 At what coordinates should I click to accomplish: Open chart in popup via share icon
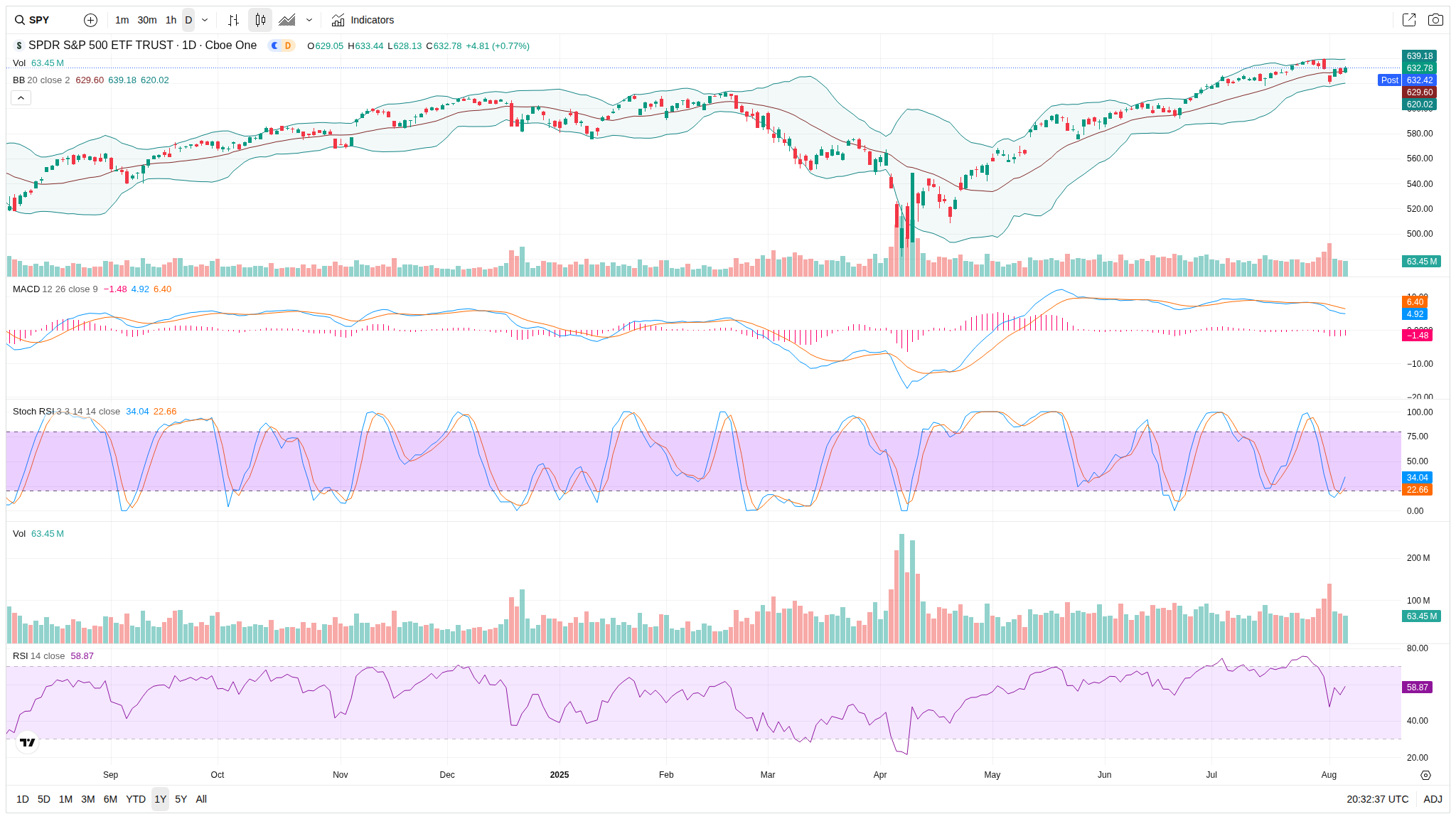pyautogui.click(x=1409, y=20)
